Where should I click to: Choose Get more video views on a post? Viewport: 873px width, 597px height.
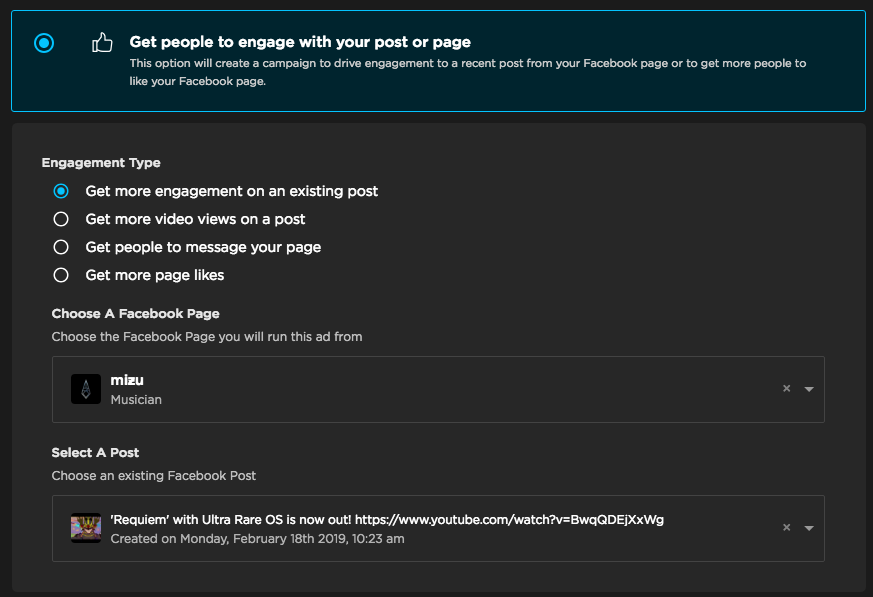[x=61, y=219]
